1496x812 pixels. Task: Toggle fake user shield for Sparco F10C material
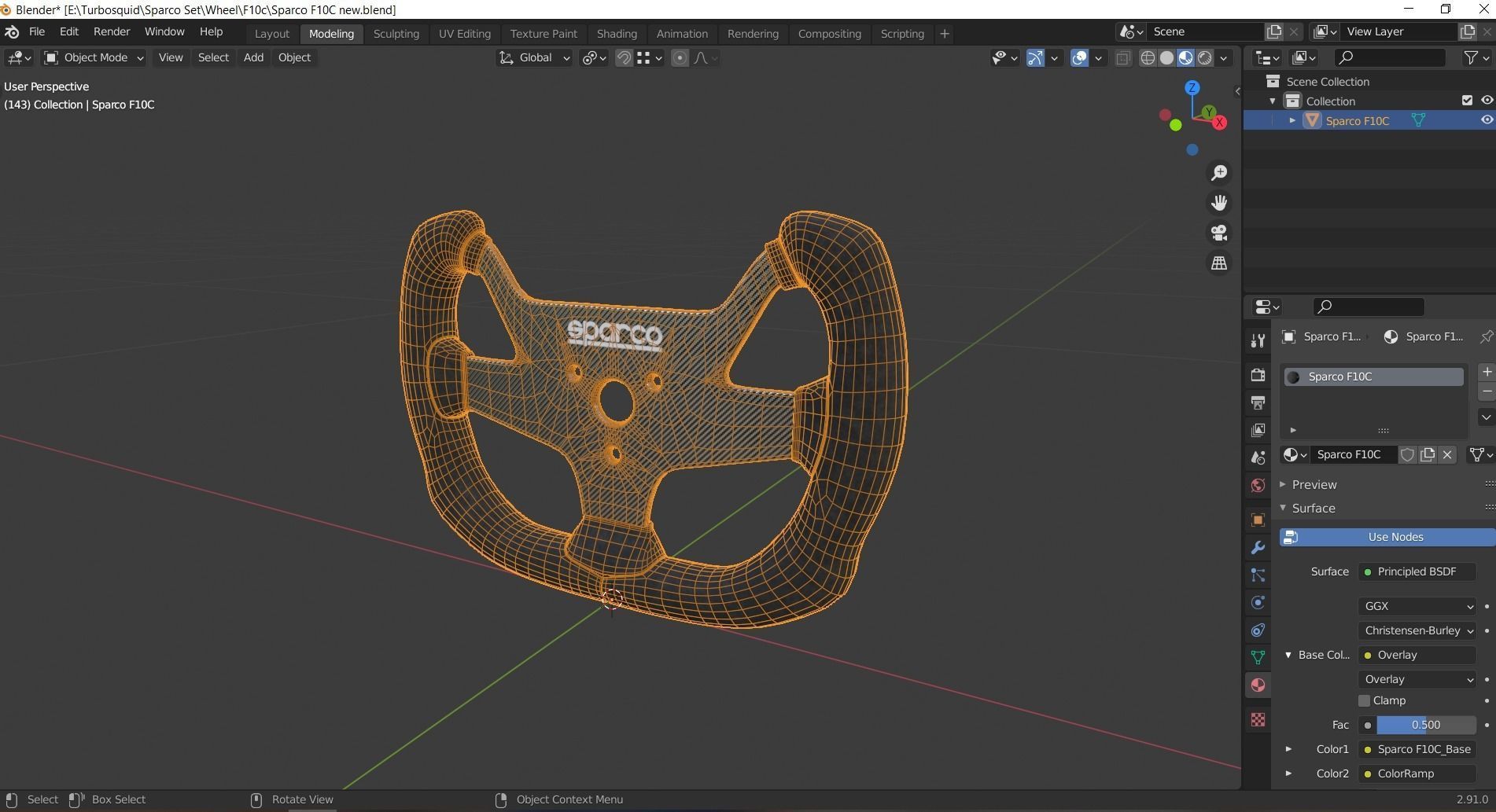tap(1407, 454)
